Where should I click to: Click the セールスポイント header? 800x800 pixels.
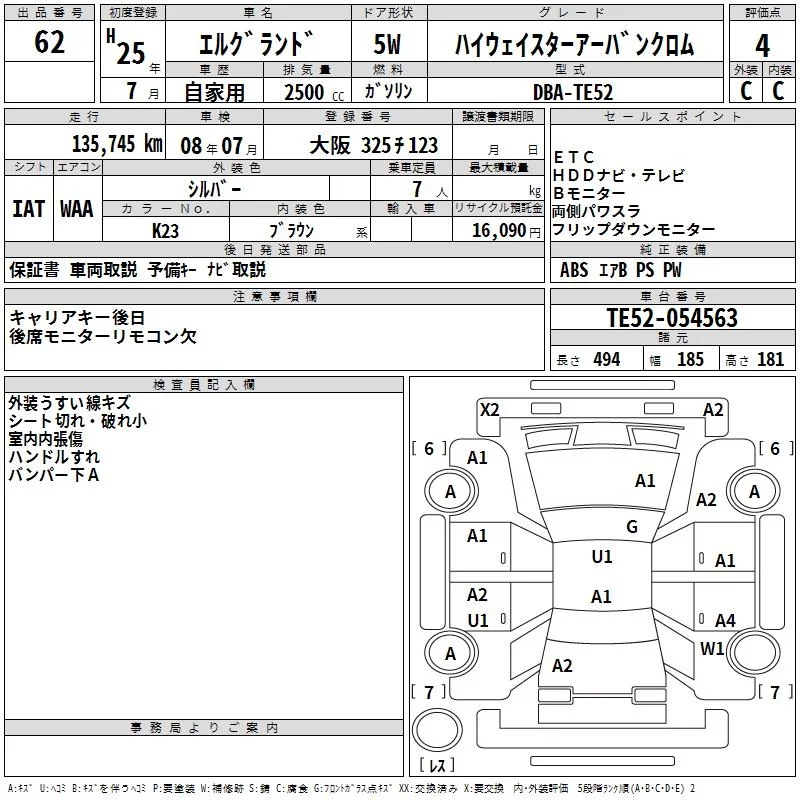click(672, 117)
